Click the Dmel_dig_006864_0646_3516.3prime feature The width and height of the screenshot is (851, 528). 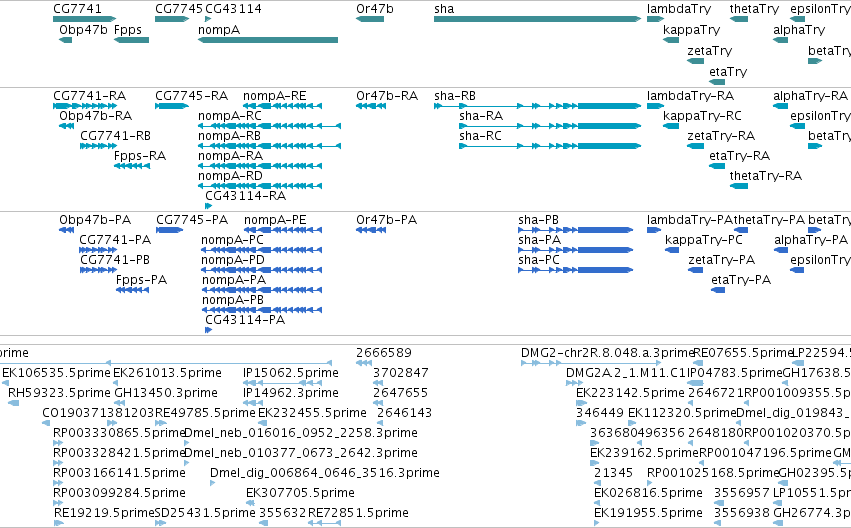coord(213,483)
